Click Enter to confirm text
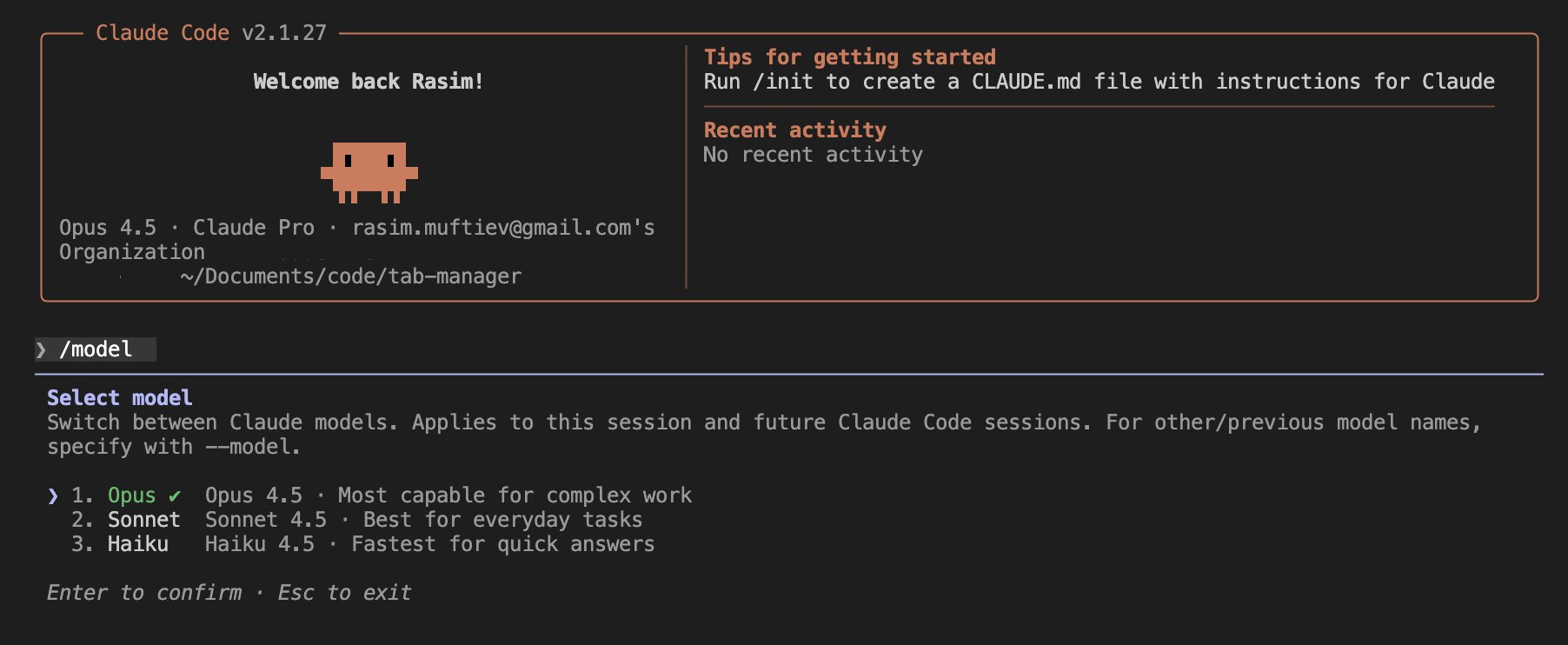1568x645 pixels. (x=143, y=592)
